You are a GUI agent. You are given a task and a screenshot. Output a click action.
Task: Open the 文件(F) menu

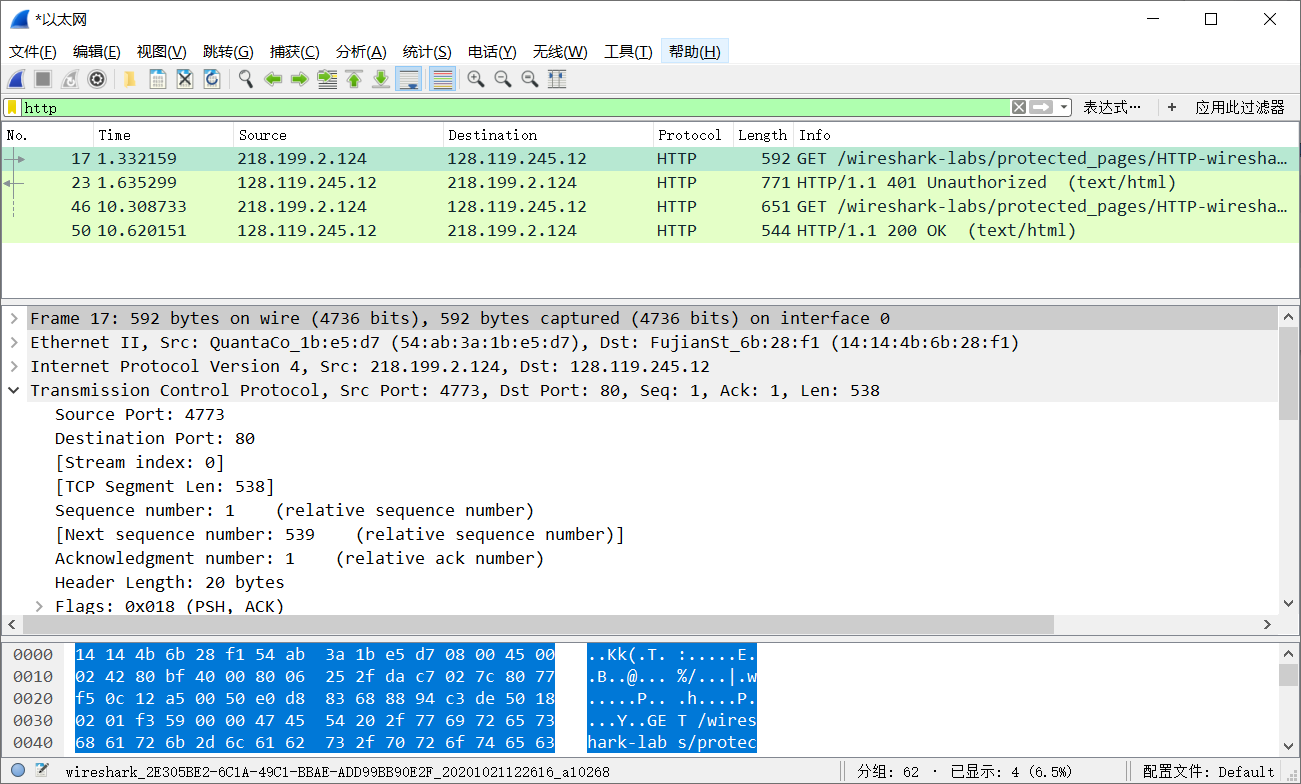pyautogui.click(x=33, y=52)
